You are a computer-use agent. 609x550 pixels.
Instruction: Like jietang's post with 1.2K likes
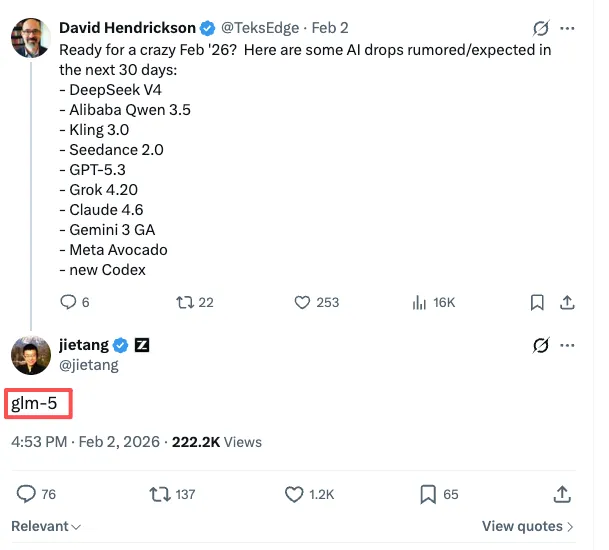(x=294, y=493)
